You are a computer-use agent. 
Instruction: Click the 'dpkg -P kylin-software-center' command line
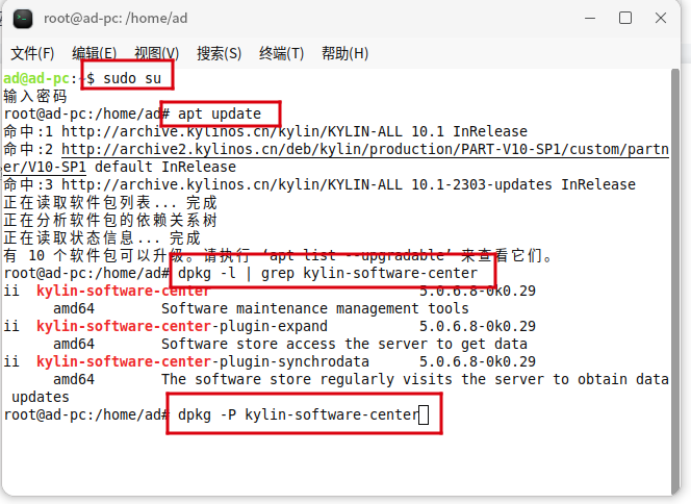tap(298, 415)
